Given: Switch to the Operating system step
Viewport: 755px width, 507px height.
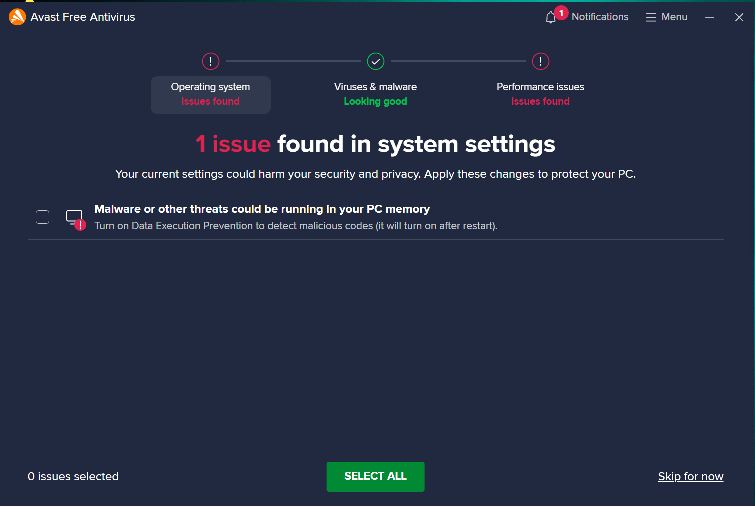Looking at the screenshot, I should (x=210, y=94).
